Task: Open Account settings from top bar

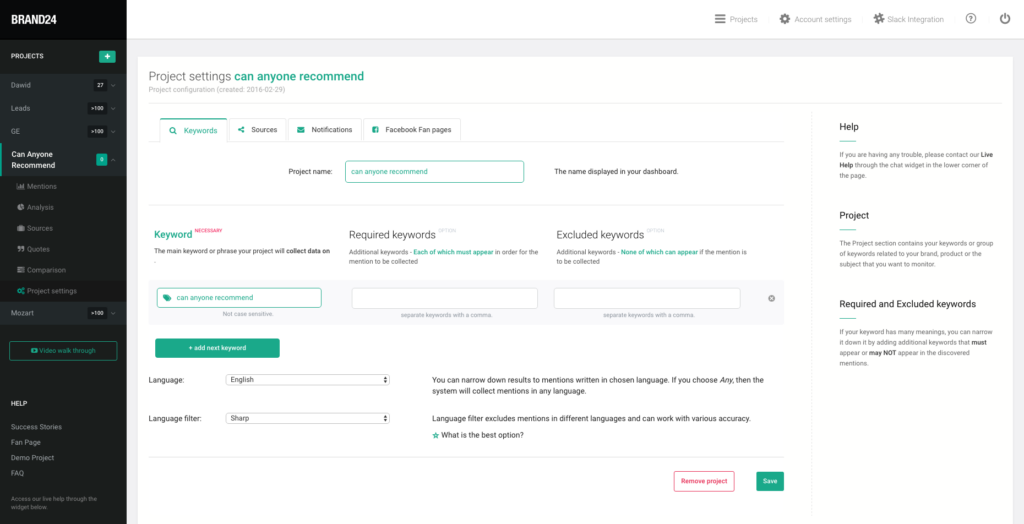Action: click(815, 19)
